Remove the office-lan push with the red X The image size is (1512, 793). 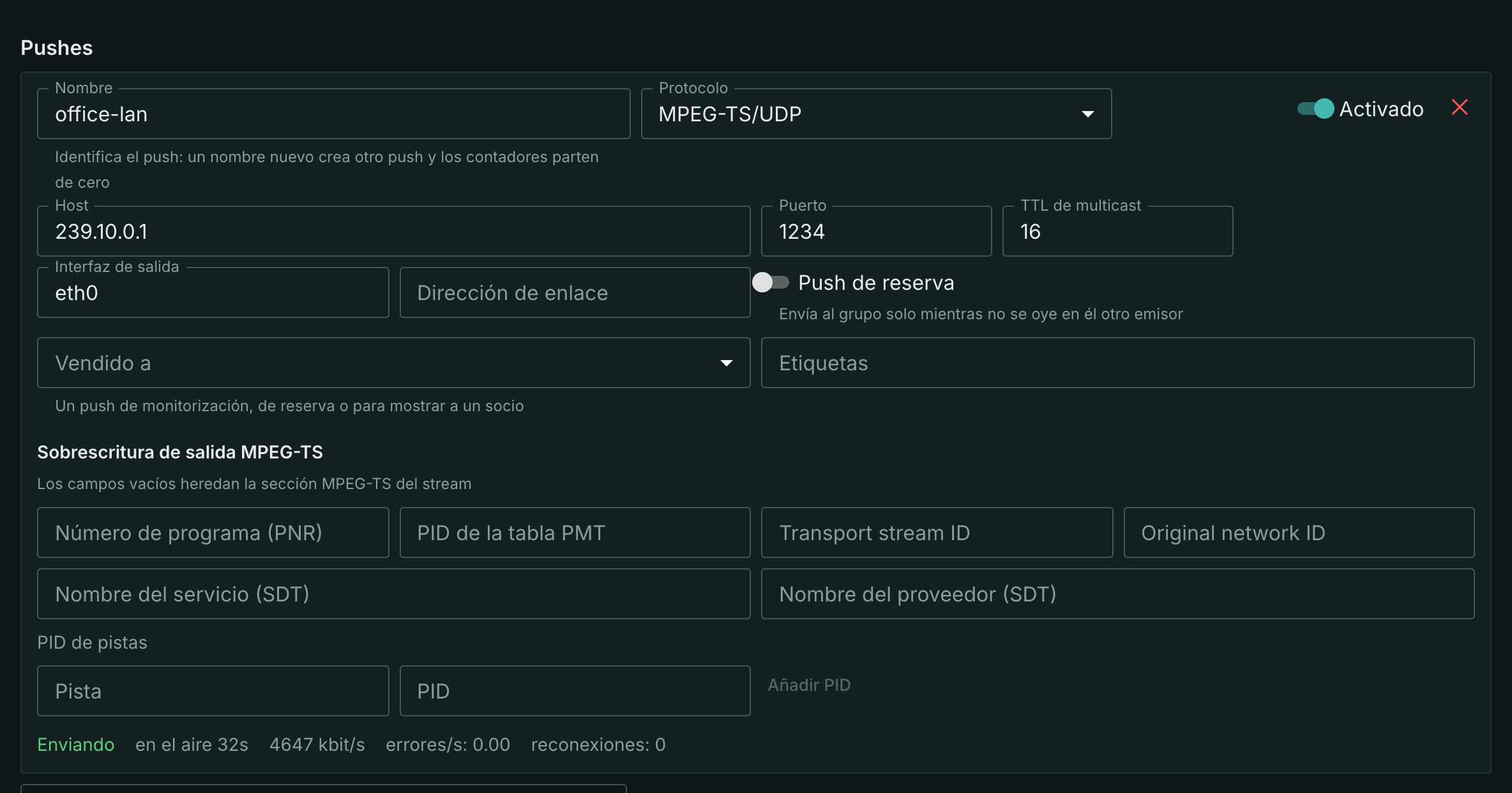(1460, 107)
